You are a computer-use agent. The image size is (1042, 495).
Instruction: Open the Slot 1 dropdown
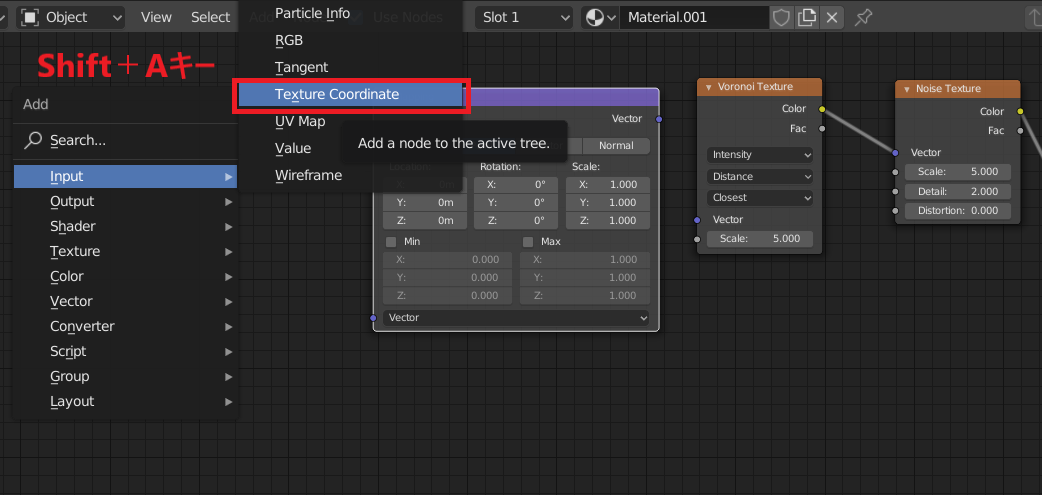click(524, 17)
